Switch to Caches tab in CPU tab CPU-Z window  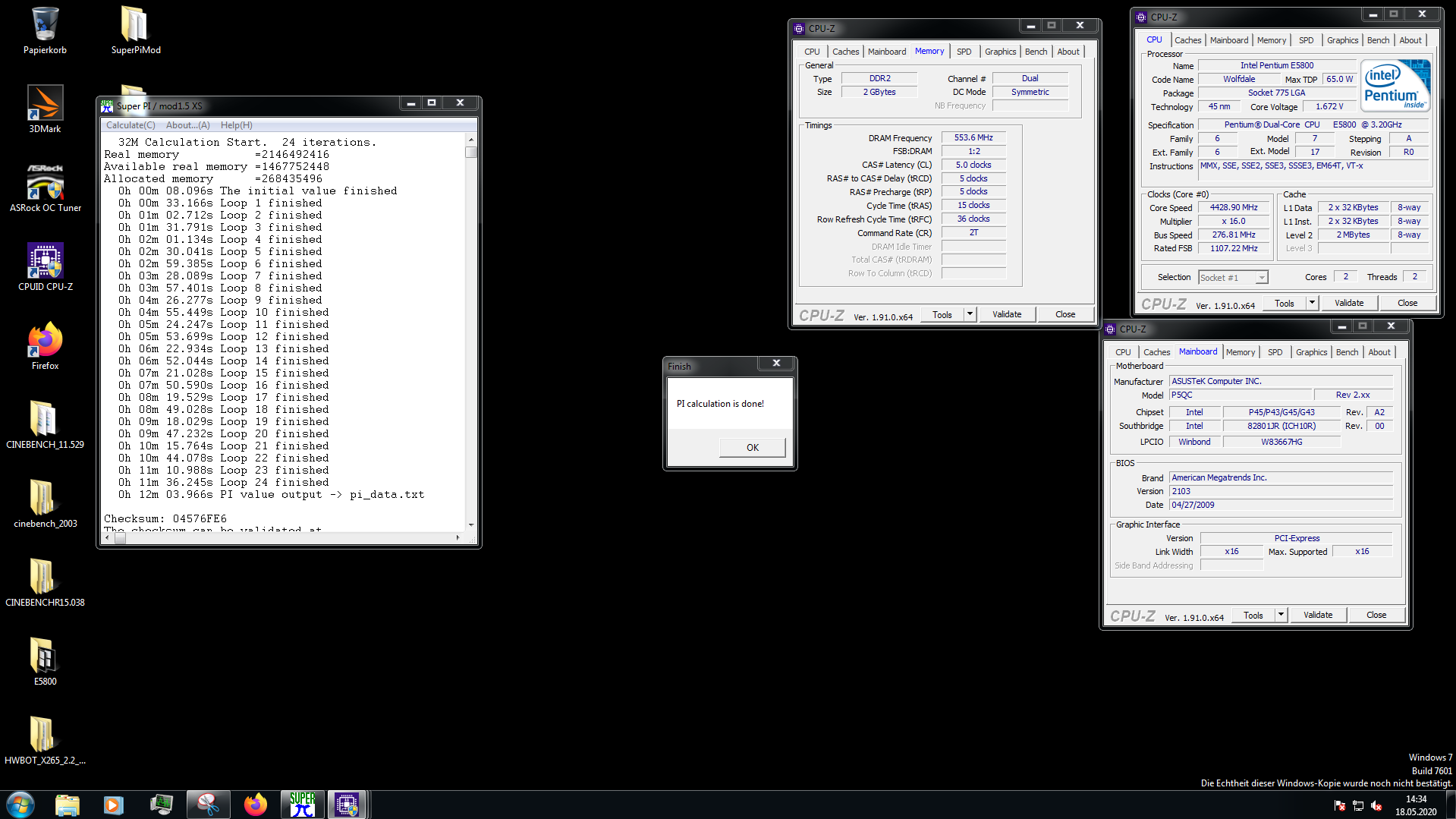click(1187, 40)
